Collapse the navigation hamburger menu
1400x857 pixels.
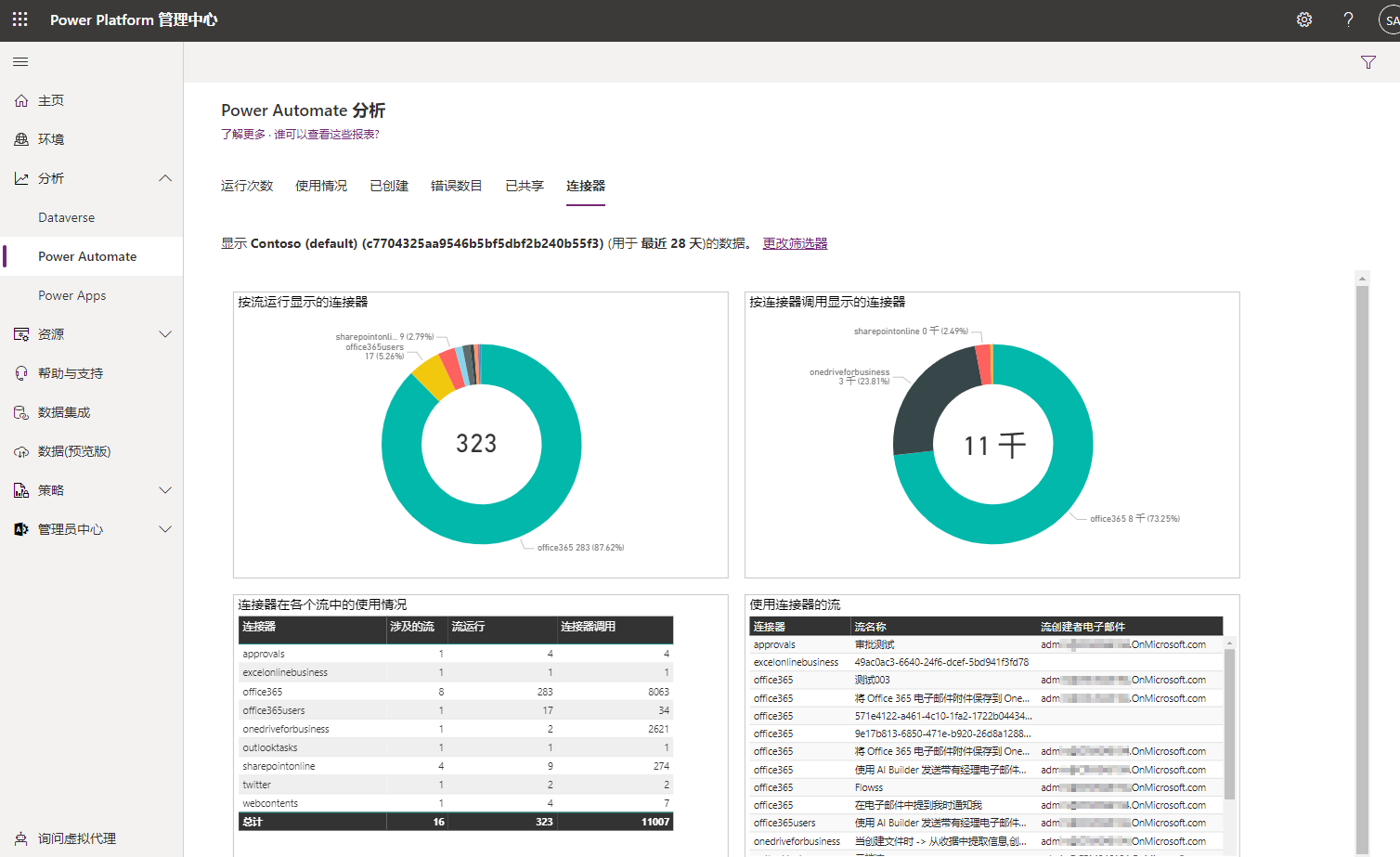[x=20, y=62]
